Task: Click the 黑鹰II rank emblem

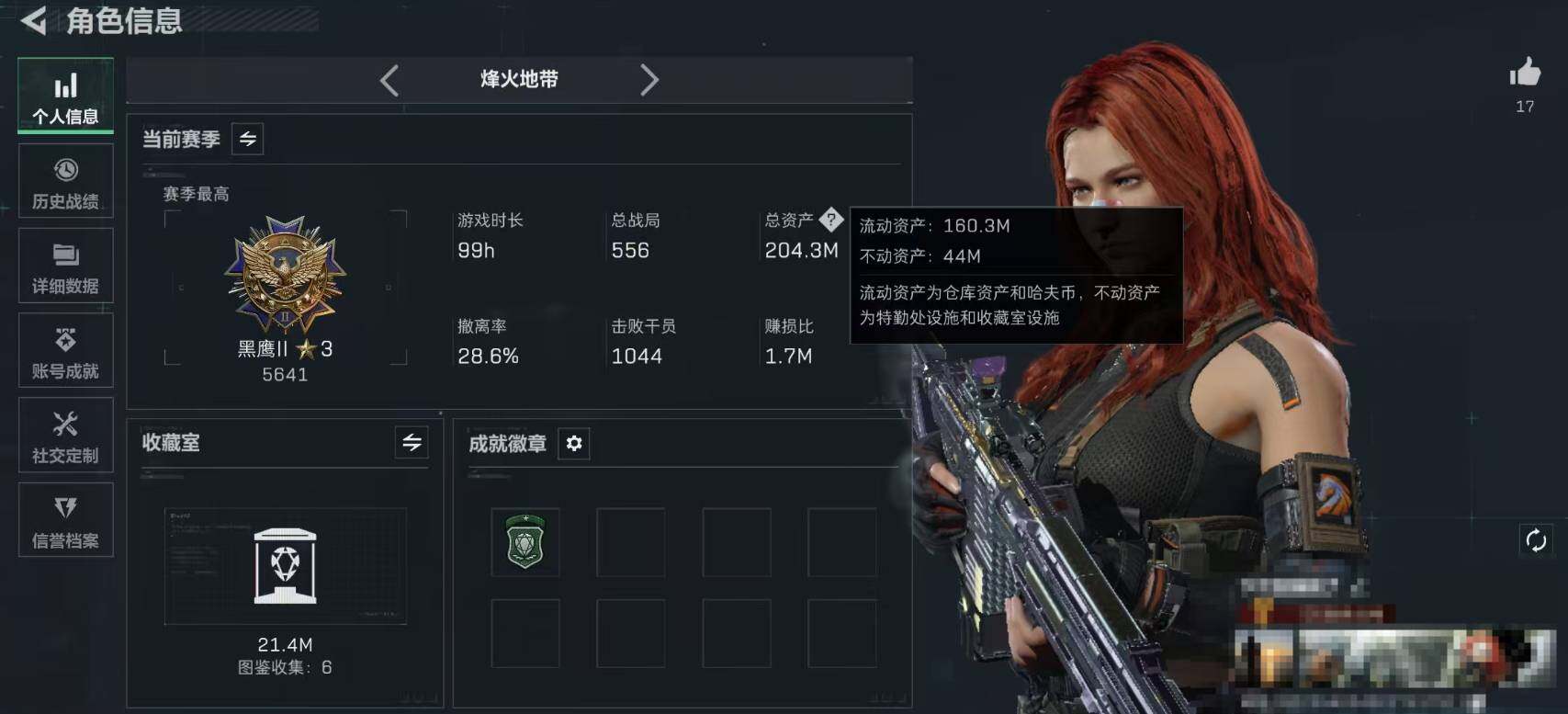Action: click(x=286, y=274)
